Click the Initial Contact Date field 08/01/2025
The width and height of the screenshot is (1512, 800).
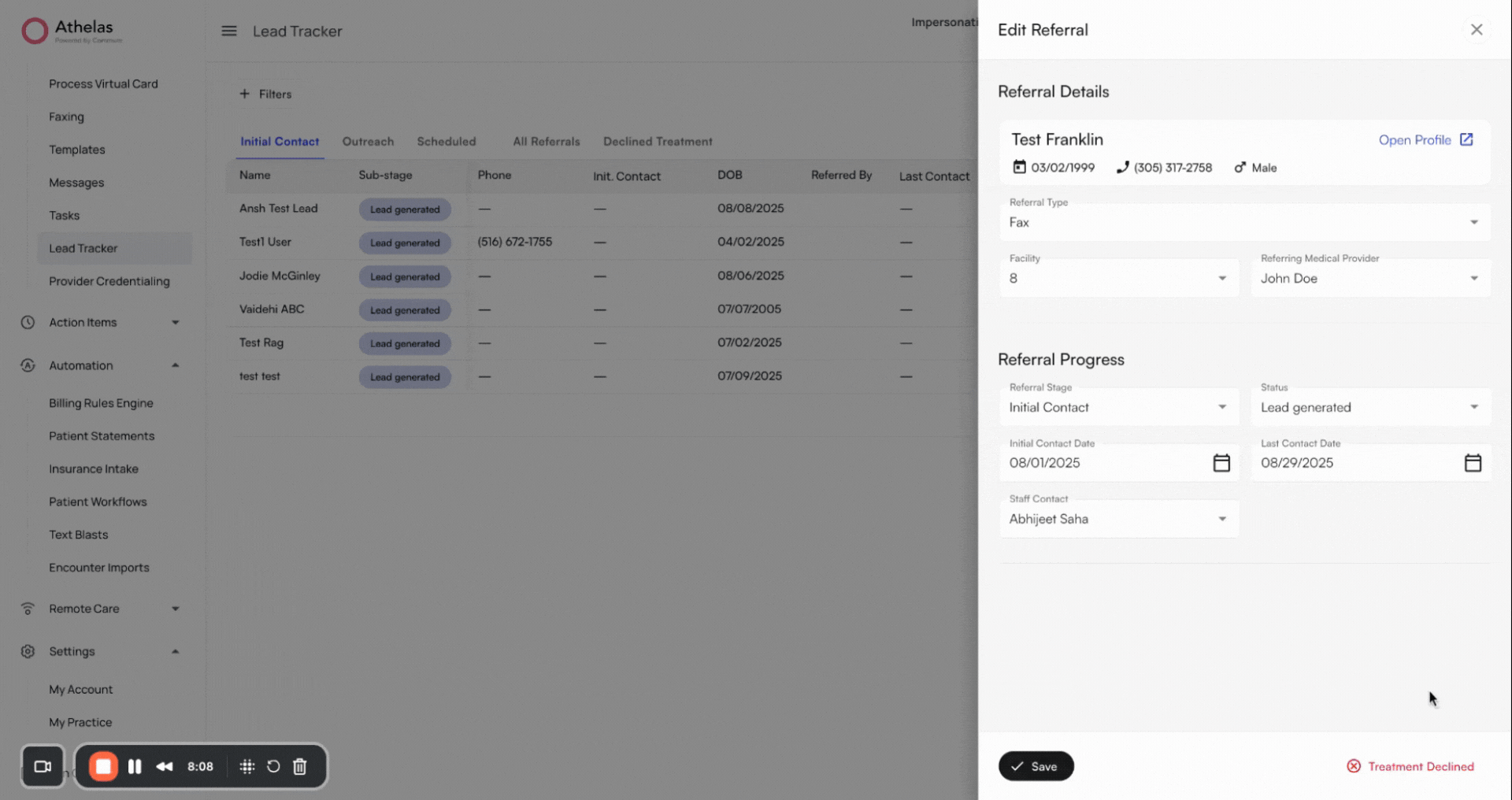[1119, 463]
